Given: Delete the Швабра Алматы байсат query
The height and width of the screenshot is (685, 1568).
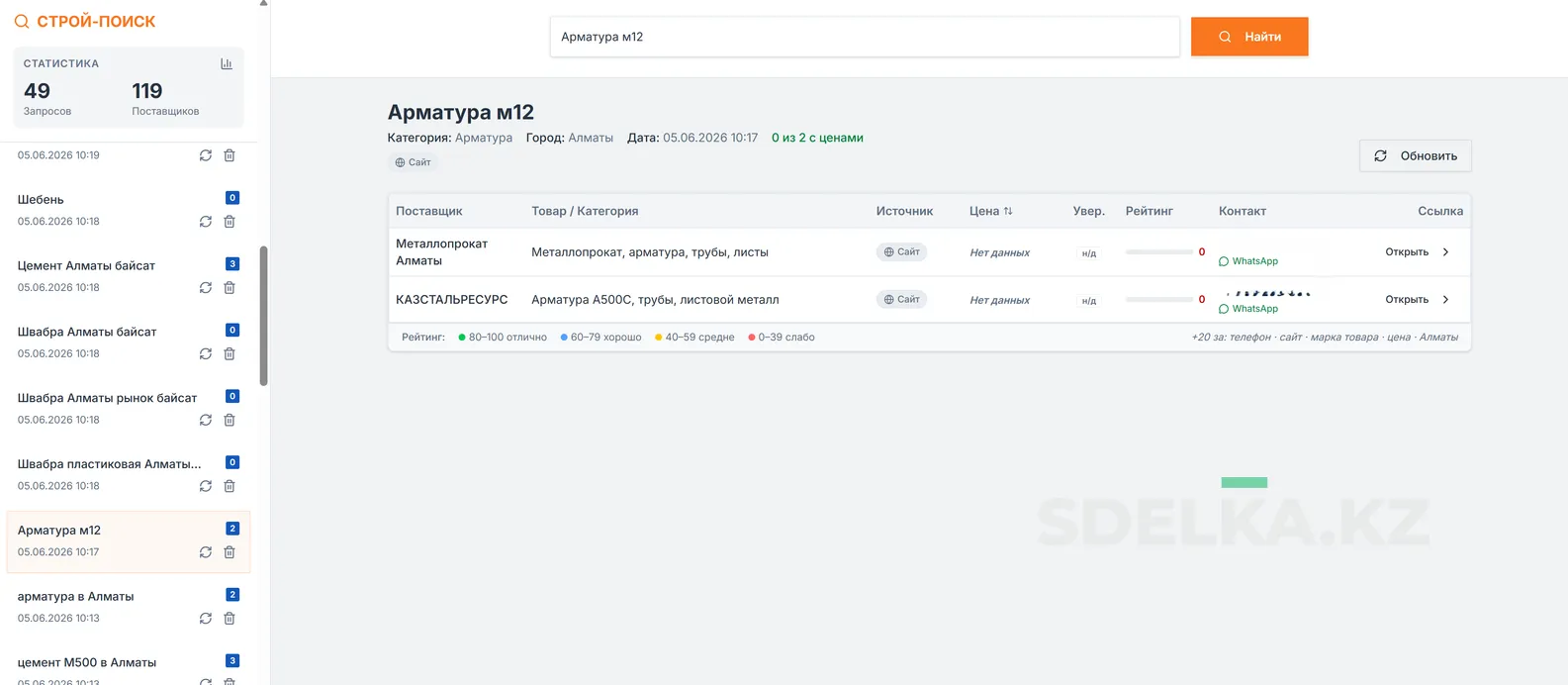Looking at the screenshot, I should [230, 354].
